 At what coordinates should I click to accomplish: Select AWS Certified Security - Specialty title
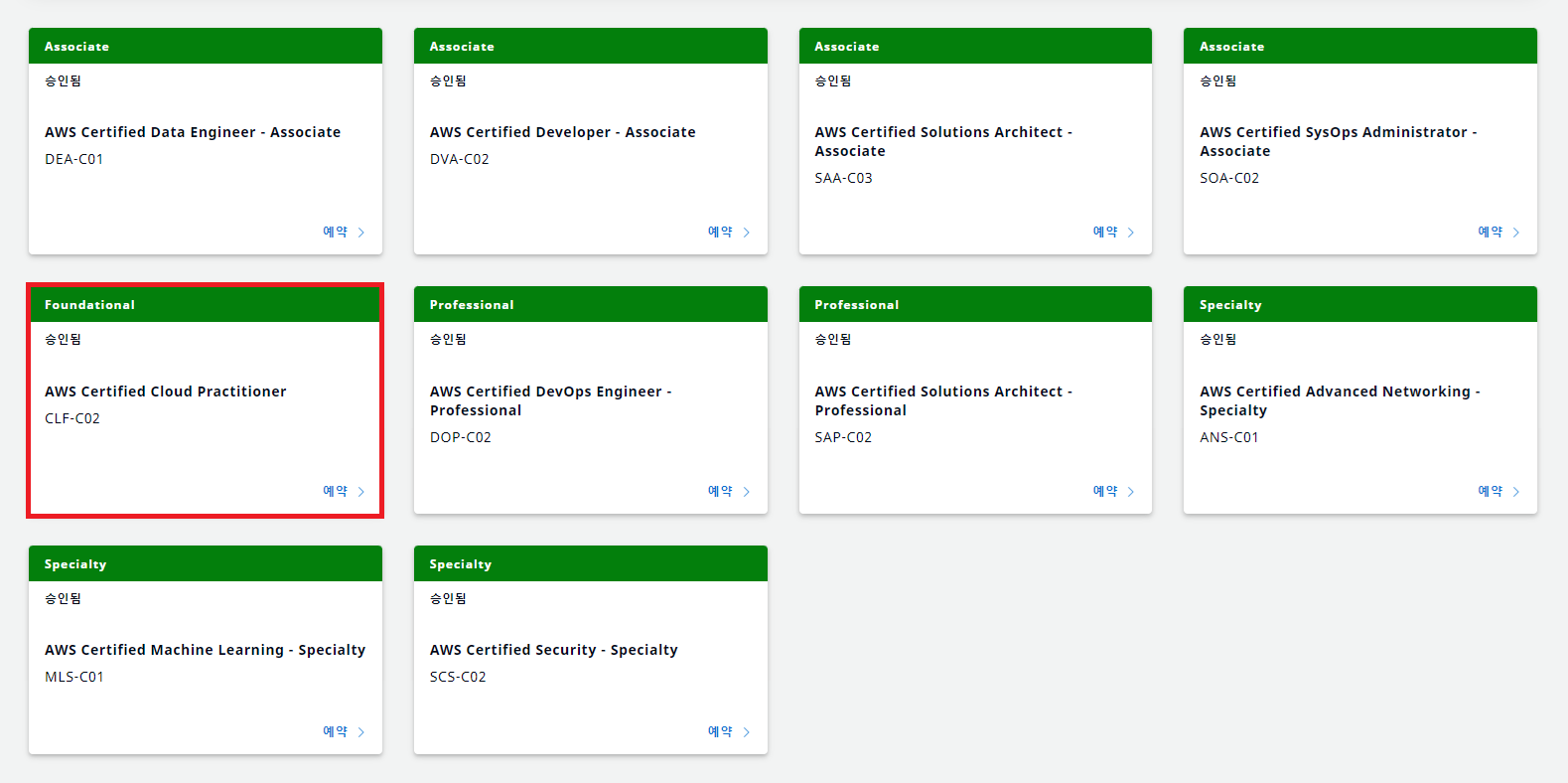(x=554, y=650)
